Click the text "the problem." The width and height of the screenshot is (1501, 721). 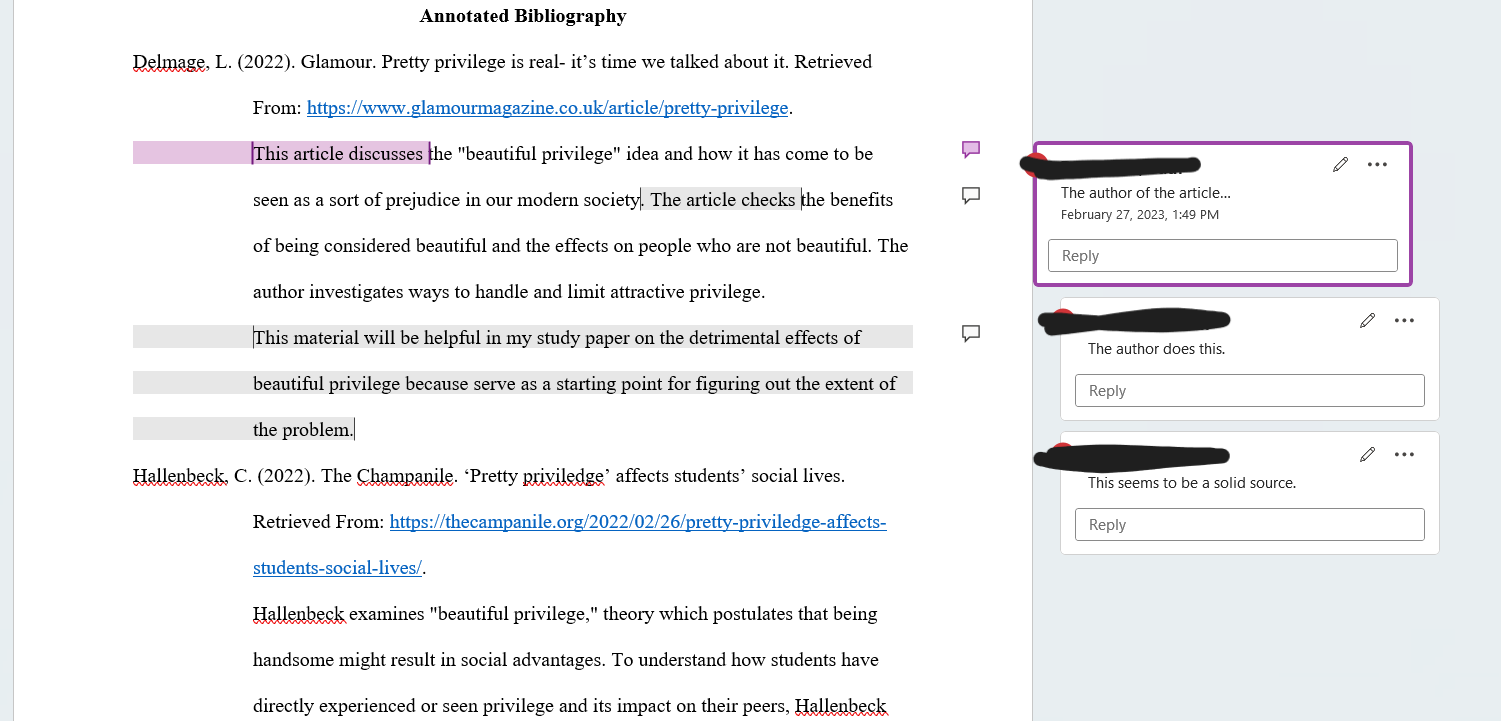(303, 429)
